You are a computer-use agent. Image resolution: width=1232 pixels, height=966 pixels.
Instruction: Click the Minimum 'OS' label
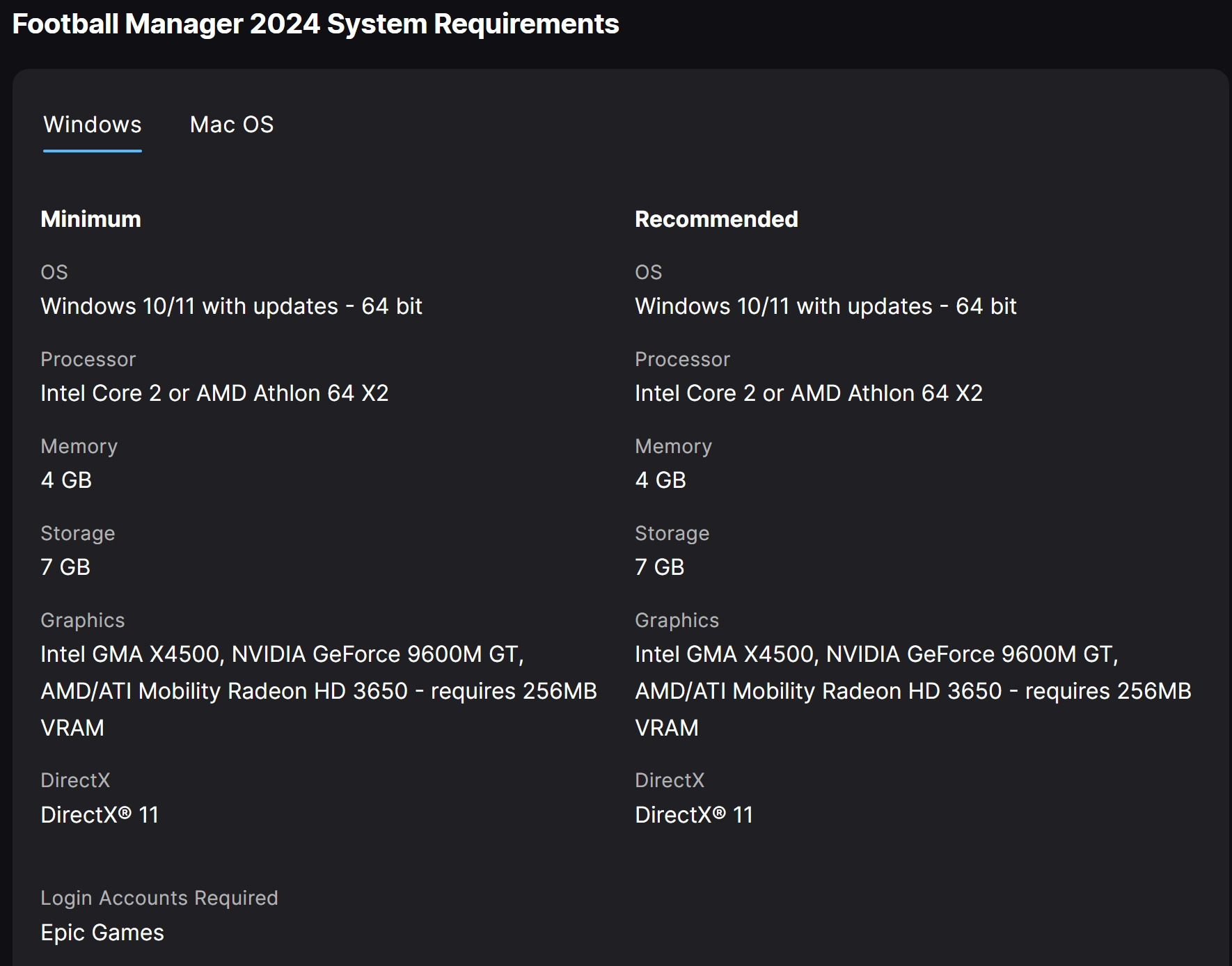(54, 272)
